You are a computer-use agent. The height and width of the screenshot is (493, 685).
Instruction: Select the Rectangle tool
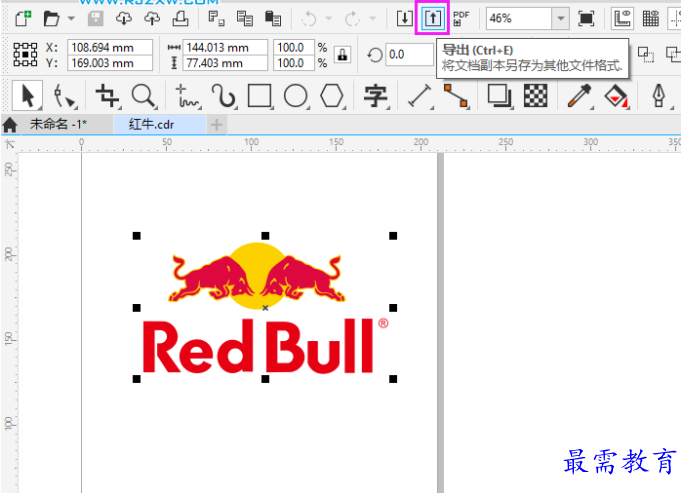click(x=260, y=96)
